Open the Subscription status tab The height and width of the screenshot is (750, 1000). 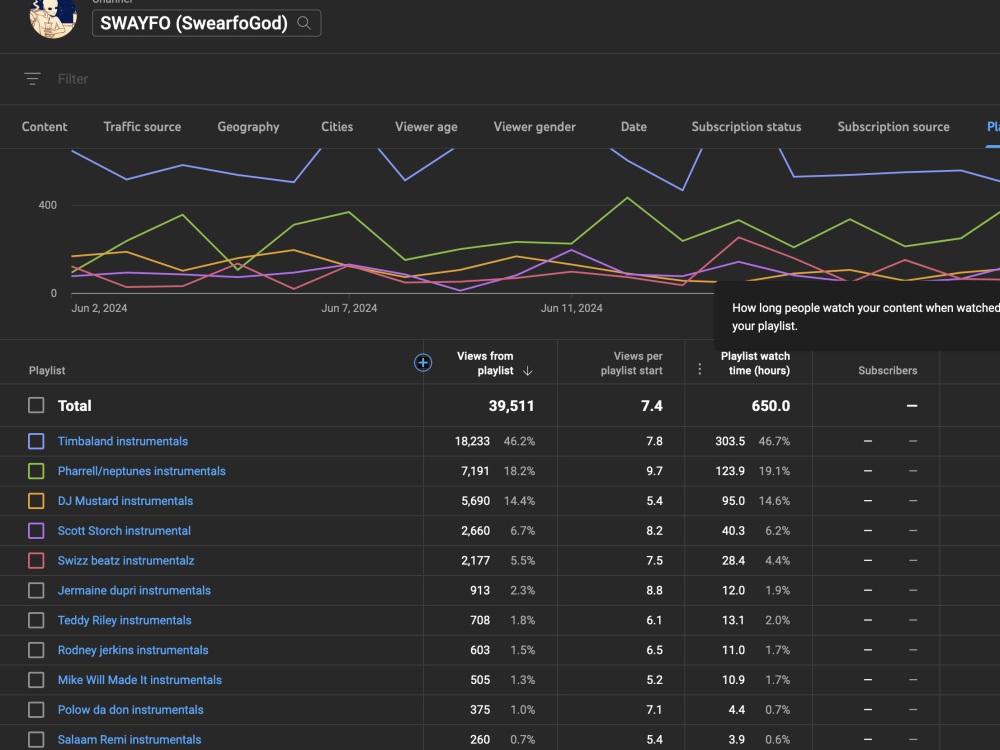[746, 126]
